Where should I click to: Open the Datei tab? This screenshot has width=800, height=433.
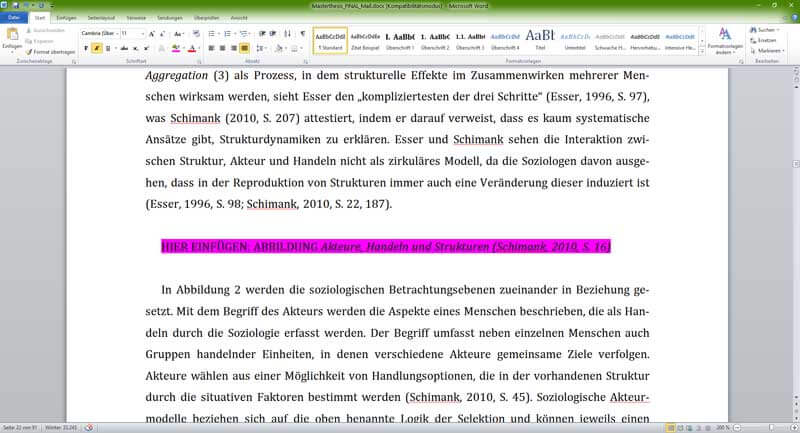coord(14,17)
